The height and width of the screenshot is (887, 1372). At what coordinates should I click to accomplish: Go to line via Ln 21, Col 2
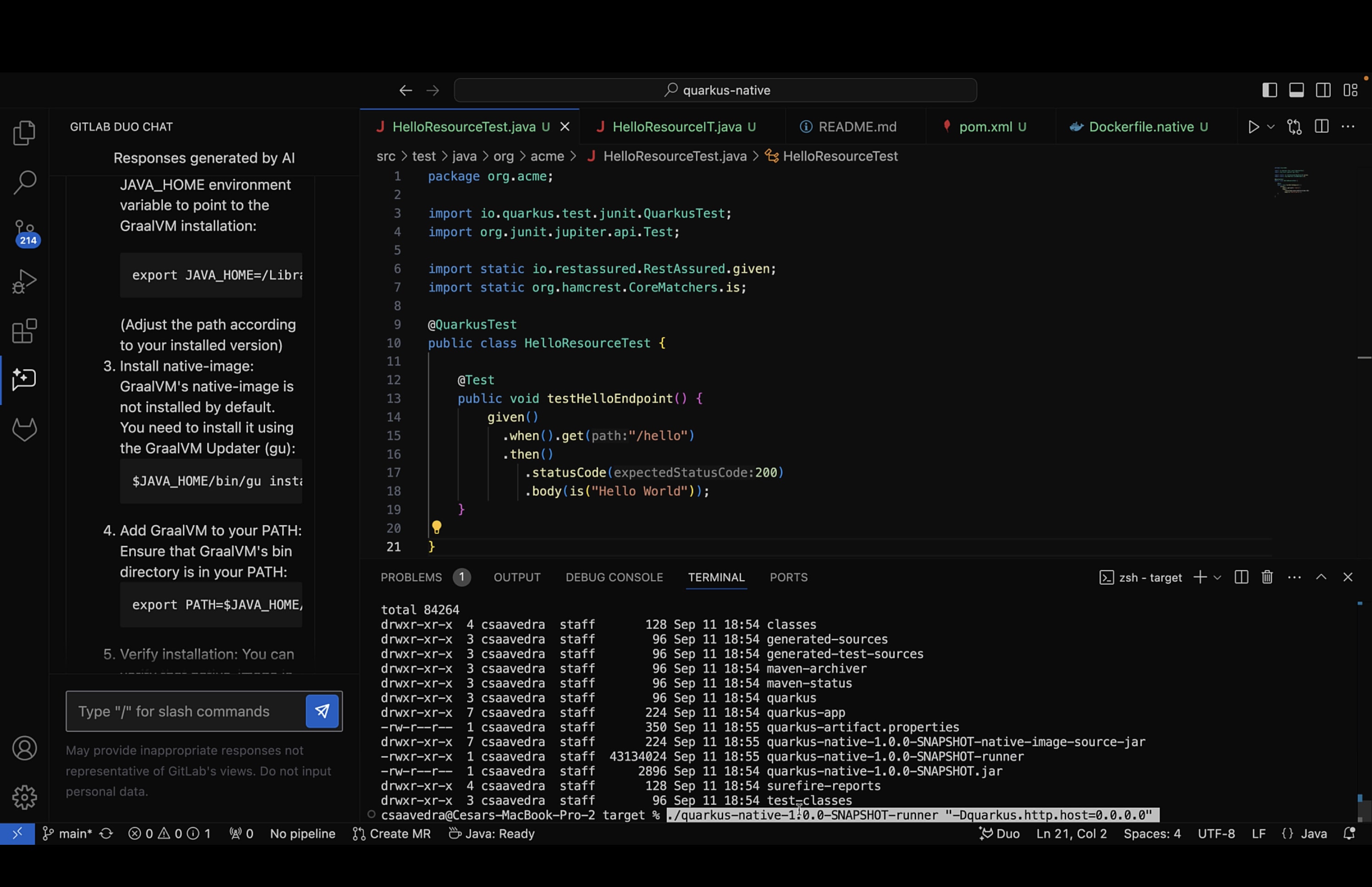(x=1071, y=833)
